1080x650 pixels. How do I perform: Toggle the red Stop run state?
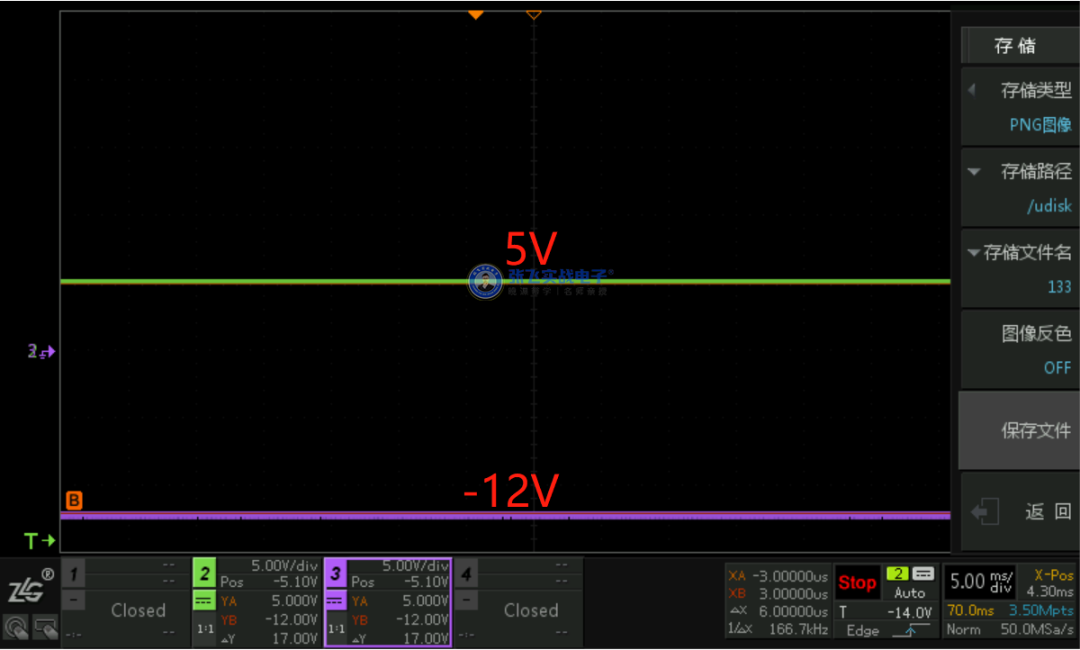click(857, 583)
